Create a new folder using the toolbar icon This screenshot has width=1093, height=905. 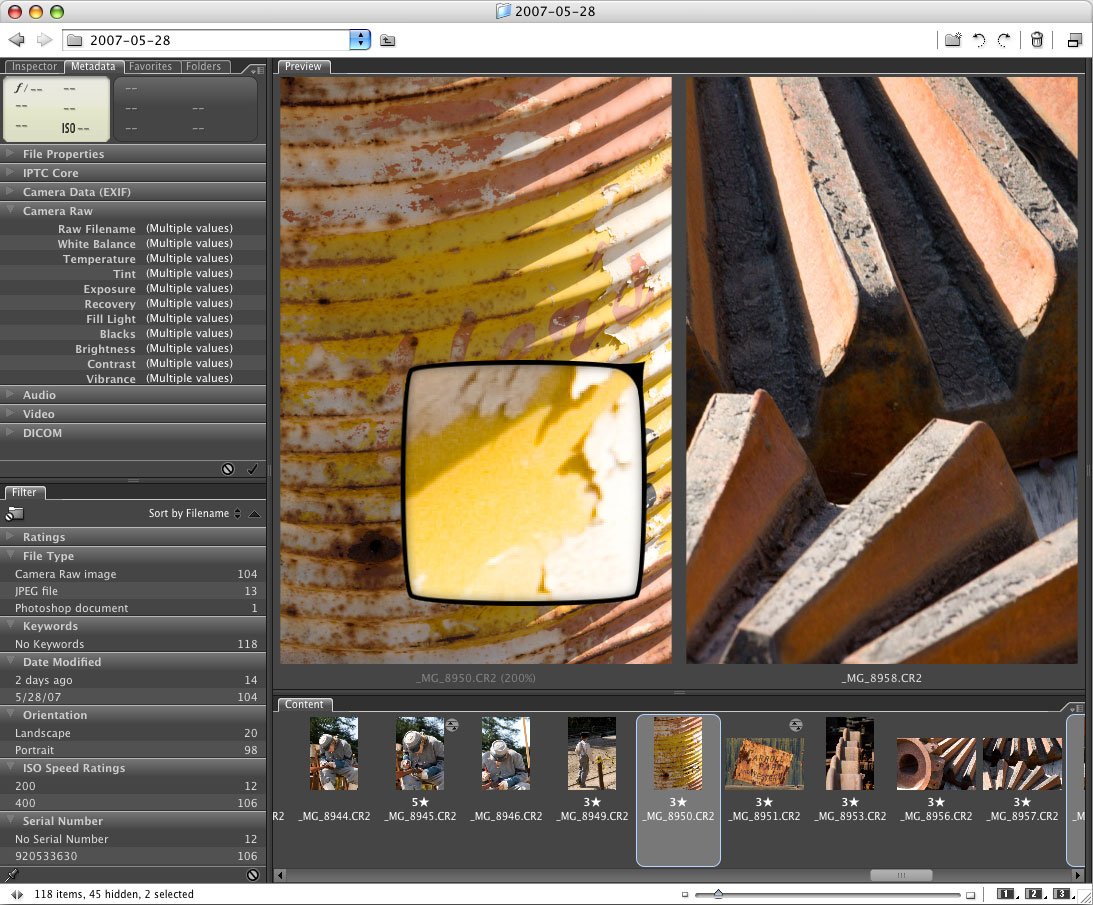[x=952, y=40]
